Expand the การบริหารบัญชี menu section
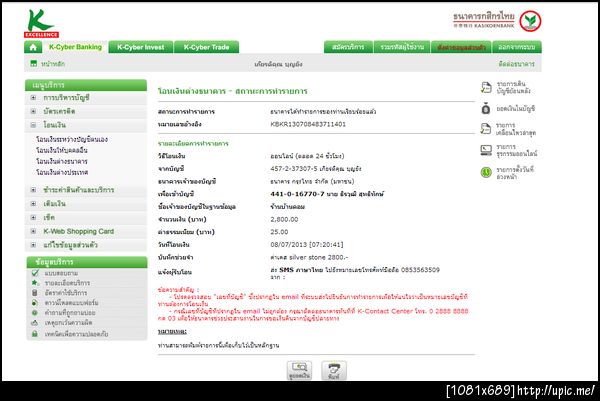The height and width of the screenshot is (401, 600). click(x=33, y=98)
